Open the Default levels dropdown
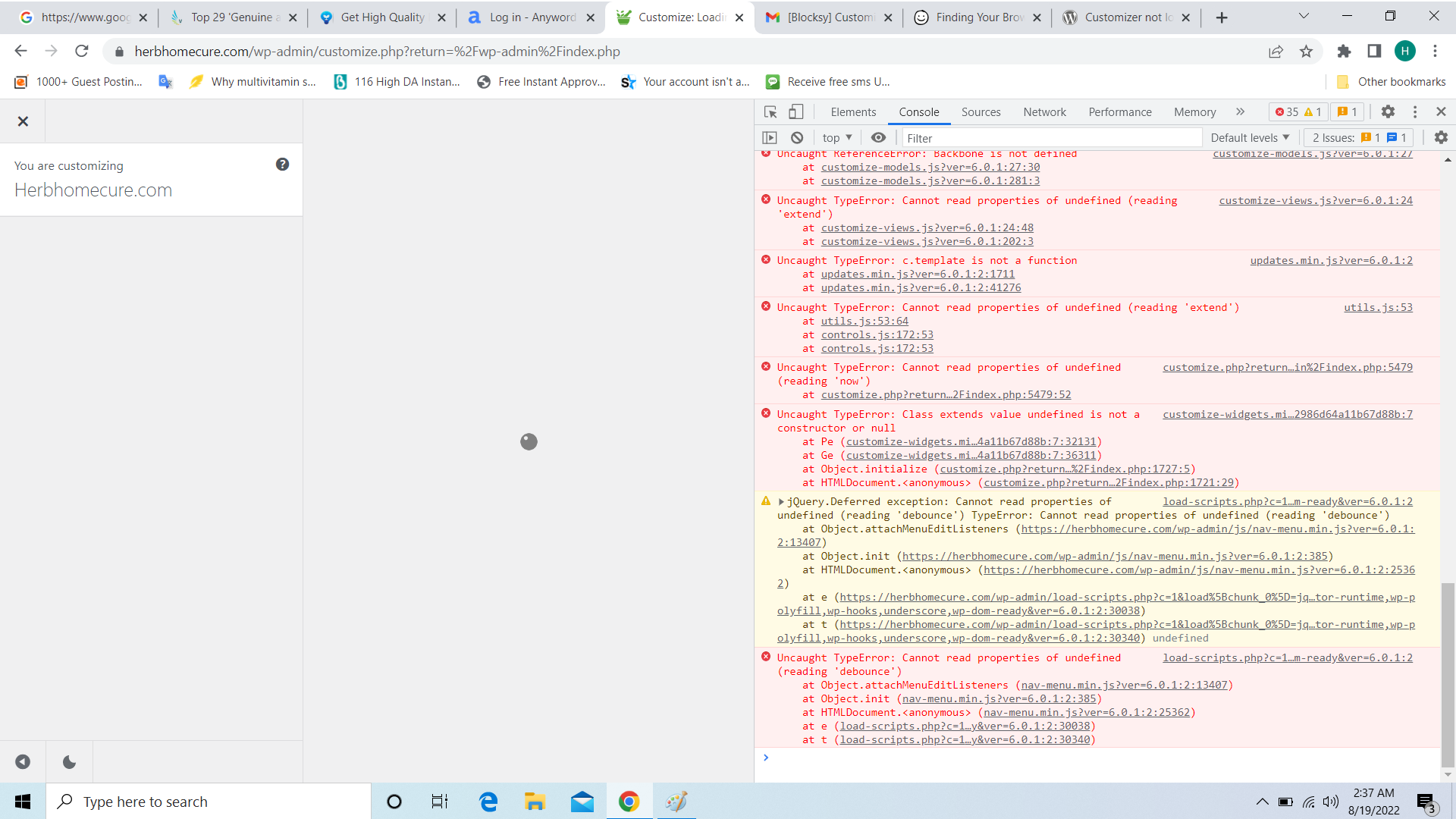Viewport: 1456px width, 819px height. pos(1249,138)
